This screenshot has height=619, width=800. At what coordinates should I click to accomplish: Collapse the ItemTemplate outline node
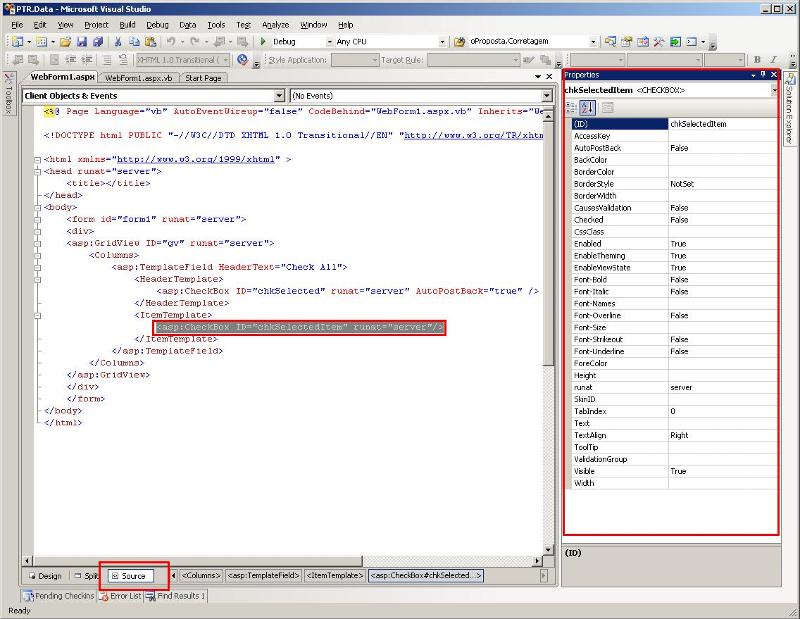point(37,316)
